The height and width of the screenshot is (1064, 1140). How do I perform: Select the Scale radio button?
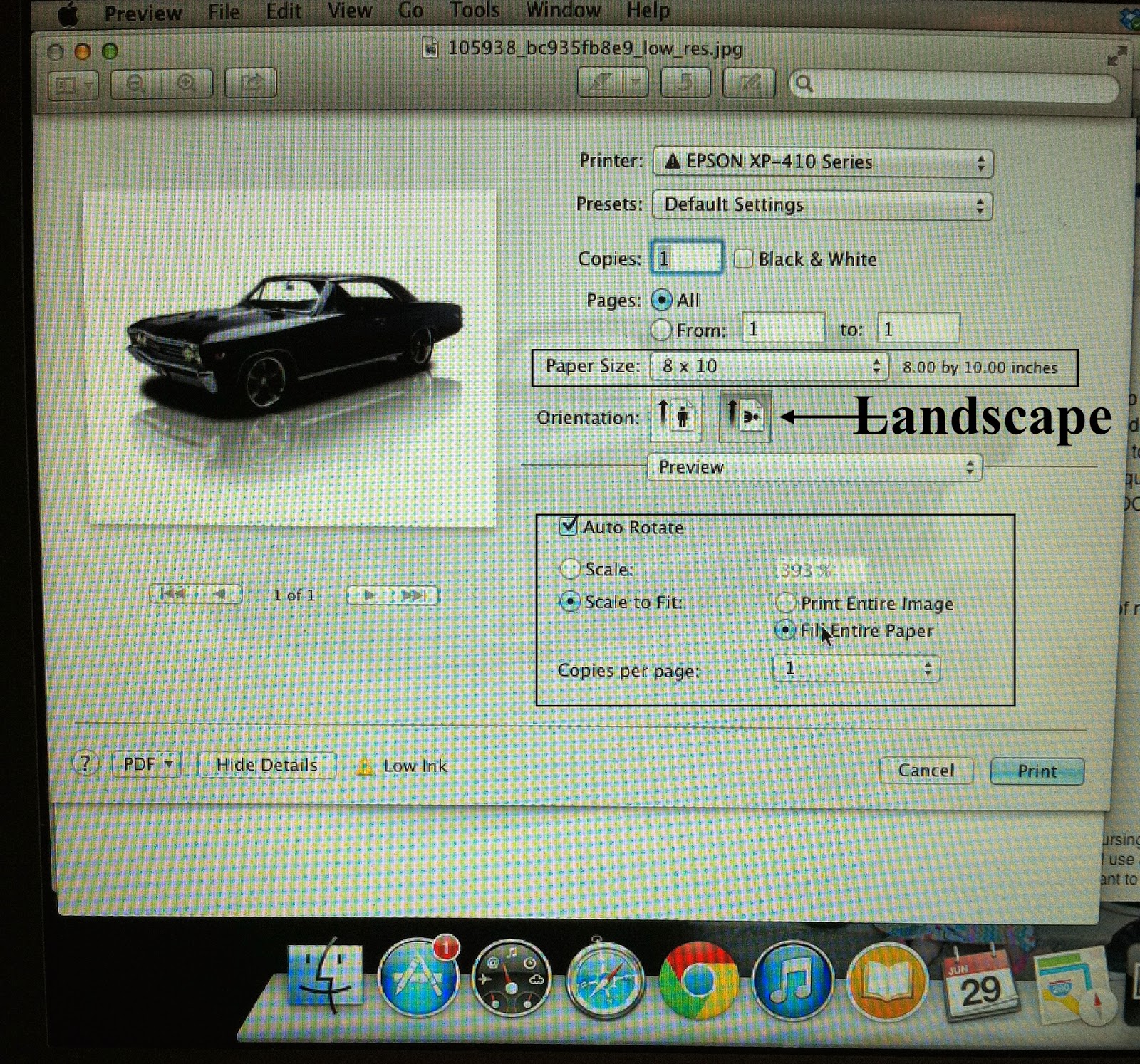point(570,569)
